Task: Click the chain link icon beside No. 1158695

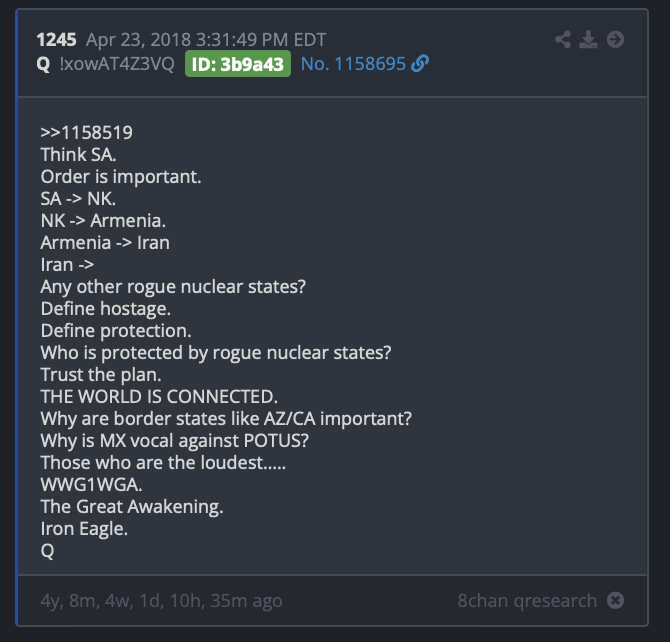Action: point(420,64)
